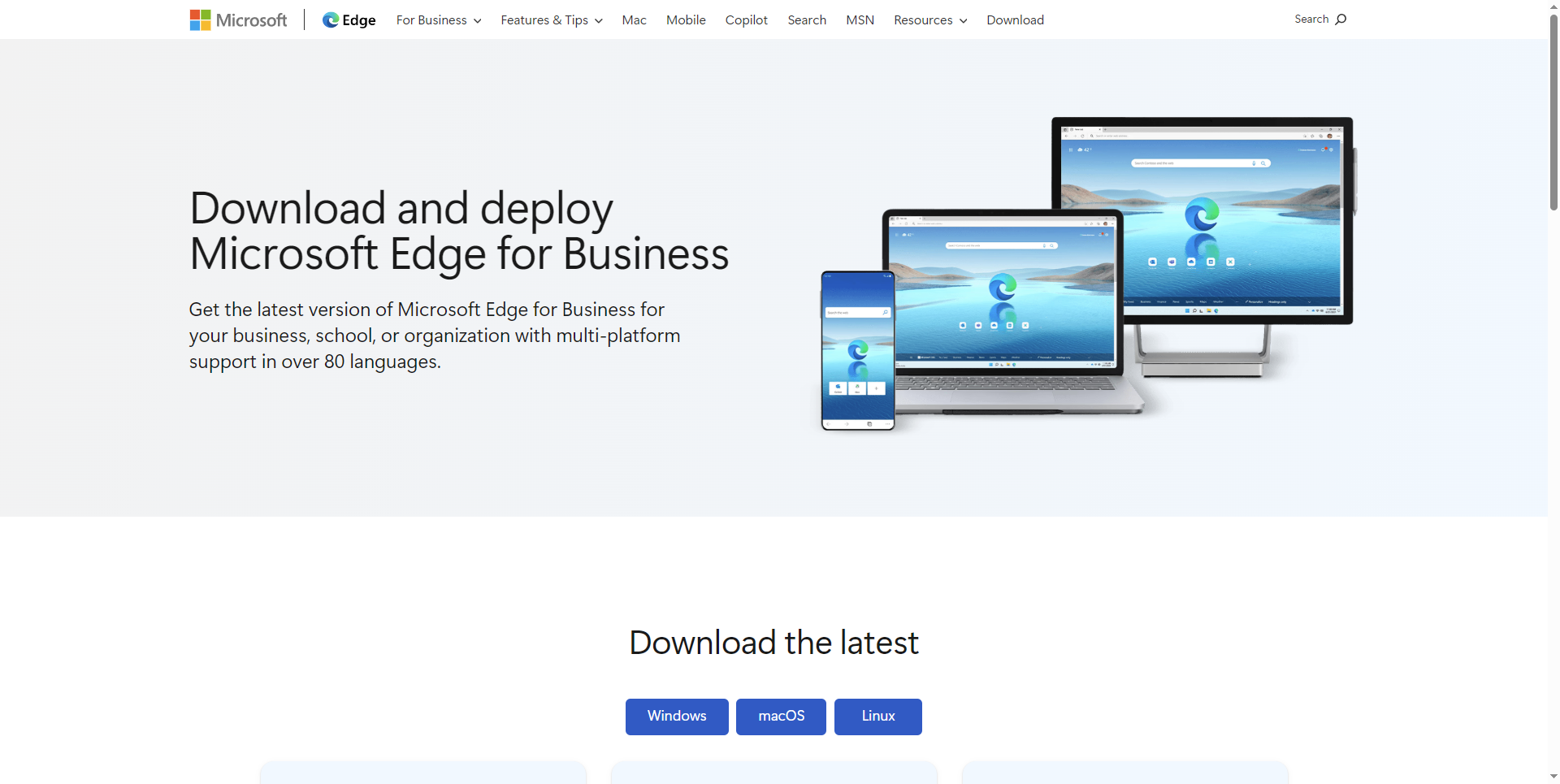Click the Microsoft logo

pos(238,19)
